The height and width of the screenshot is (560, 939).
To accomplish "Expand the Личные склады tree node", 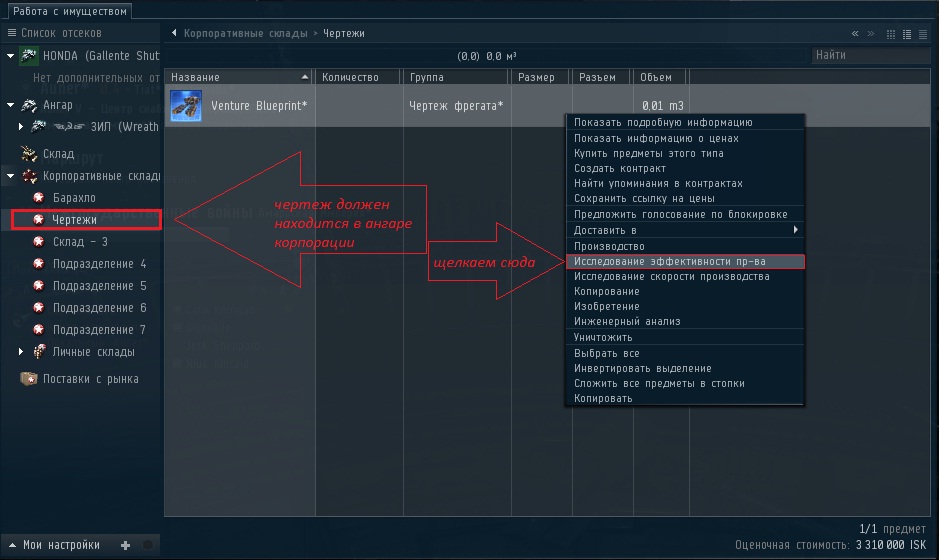I will pyautogui.click(x=21, y=352).
